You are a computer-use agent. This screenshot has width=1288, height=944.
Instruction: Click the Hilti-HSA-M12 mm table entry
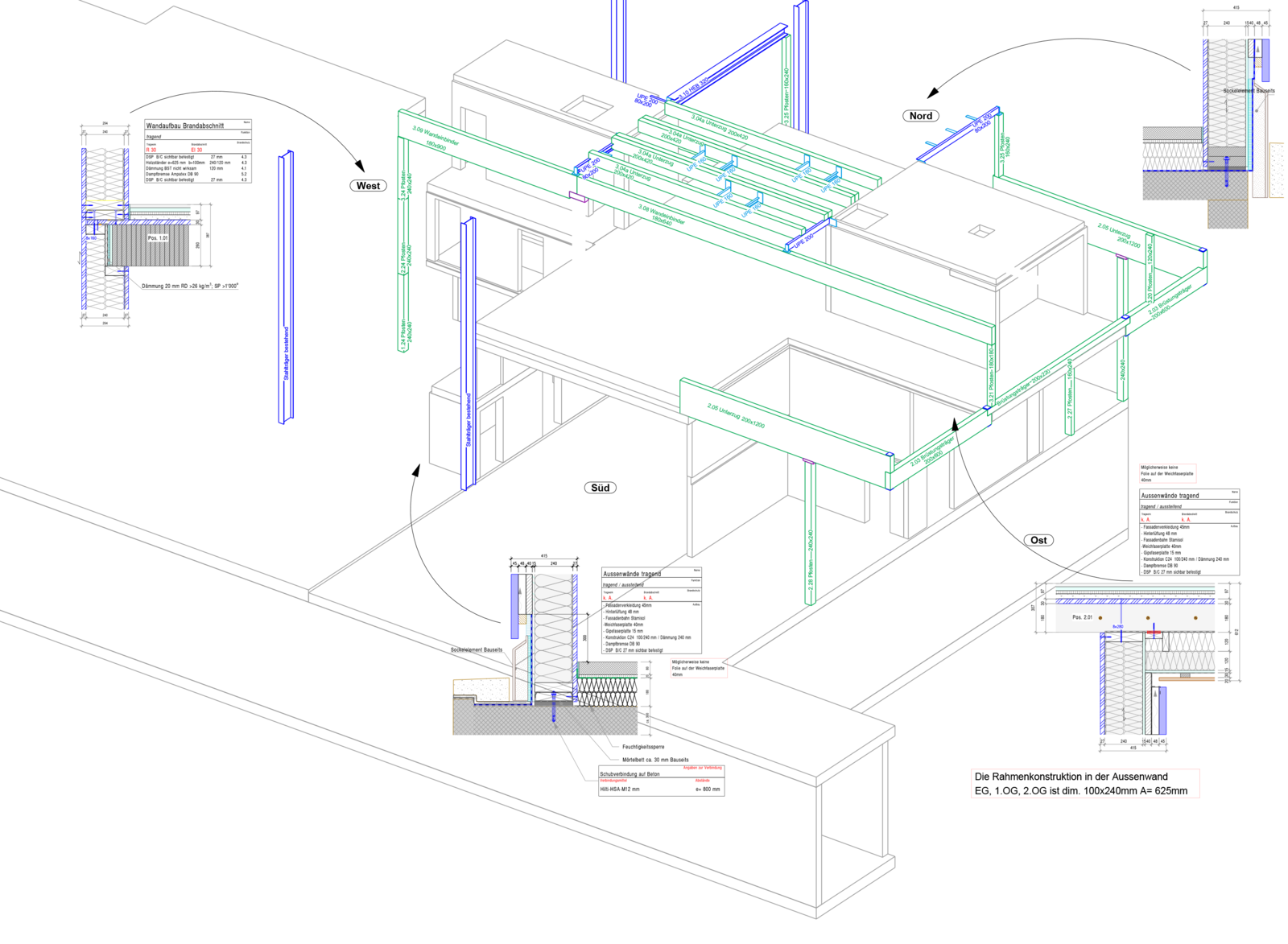(x=620, y=789)
